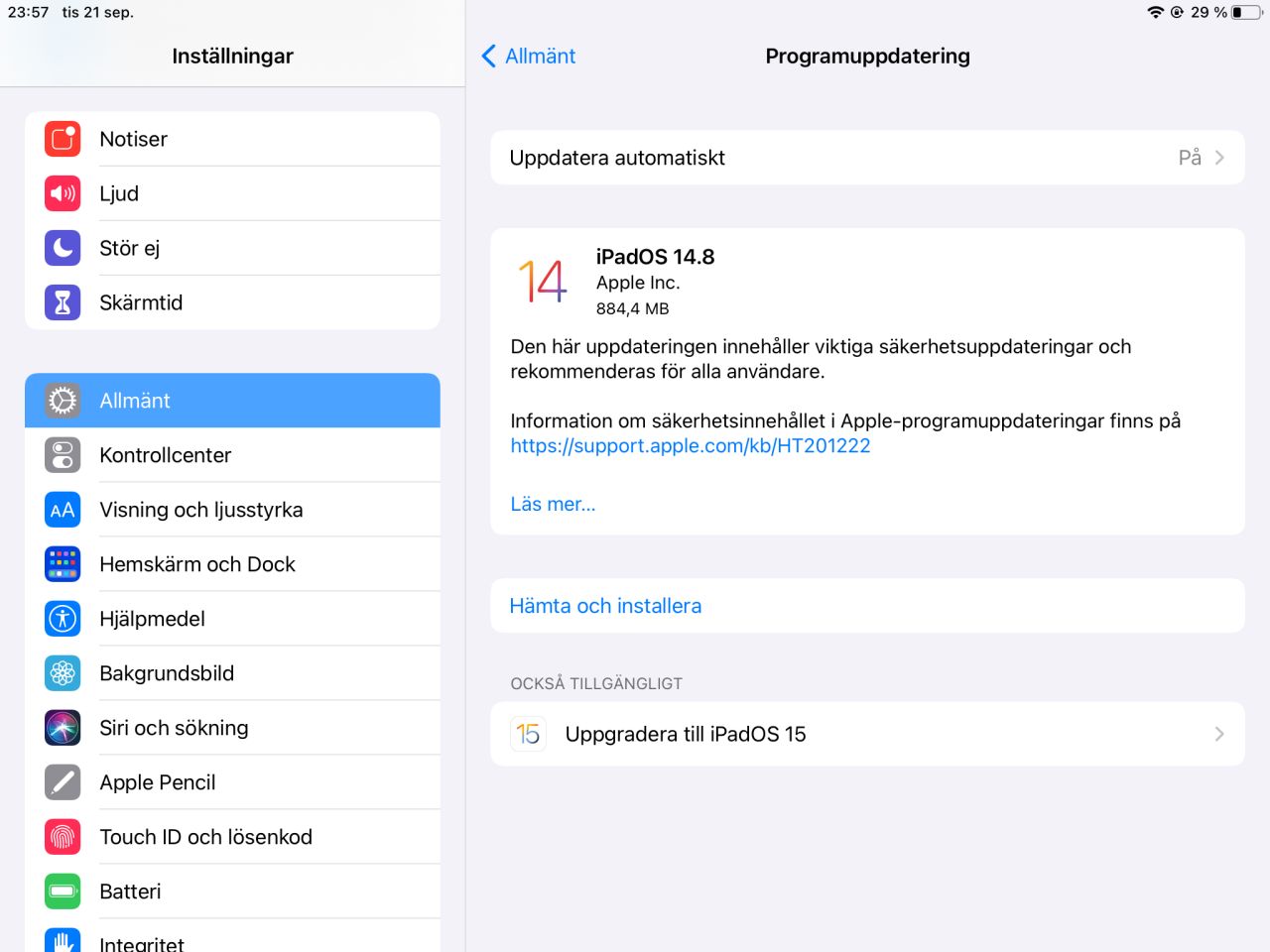The image size is (1270, 952).
Task: Select Kontrollcenter in sidebar
Action: (x=232, y=455)
